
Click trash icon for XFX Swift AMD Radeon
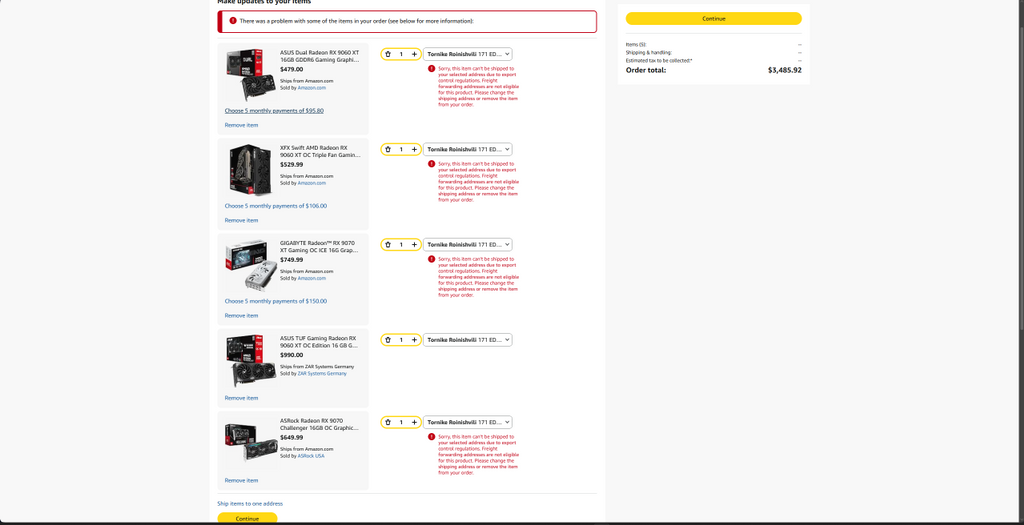tap(388, 150)
